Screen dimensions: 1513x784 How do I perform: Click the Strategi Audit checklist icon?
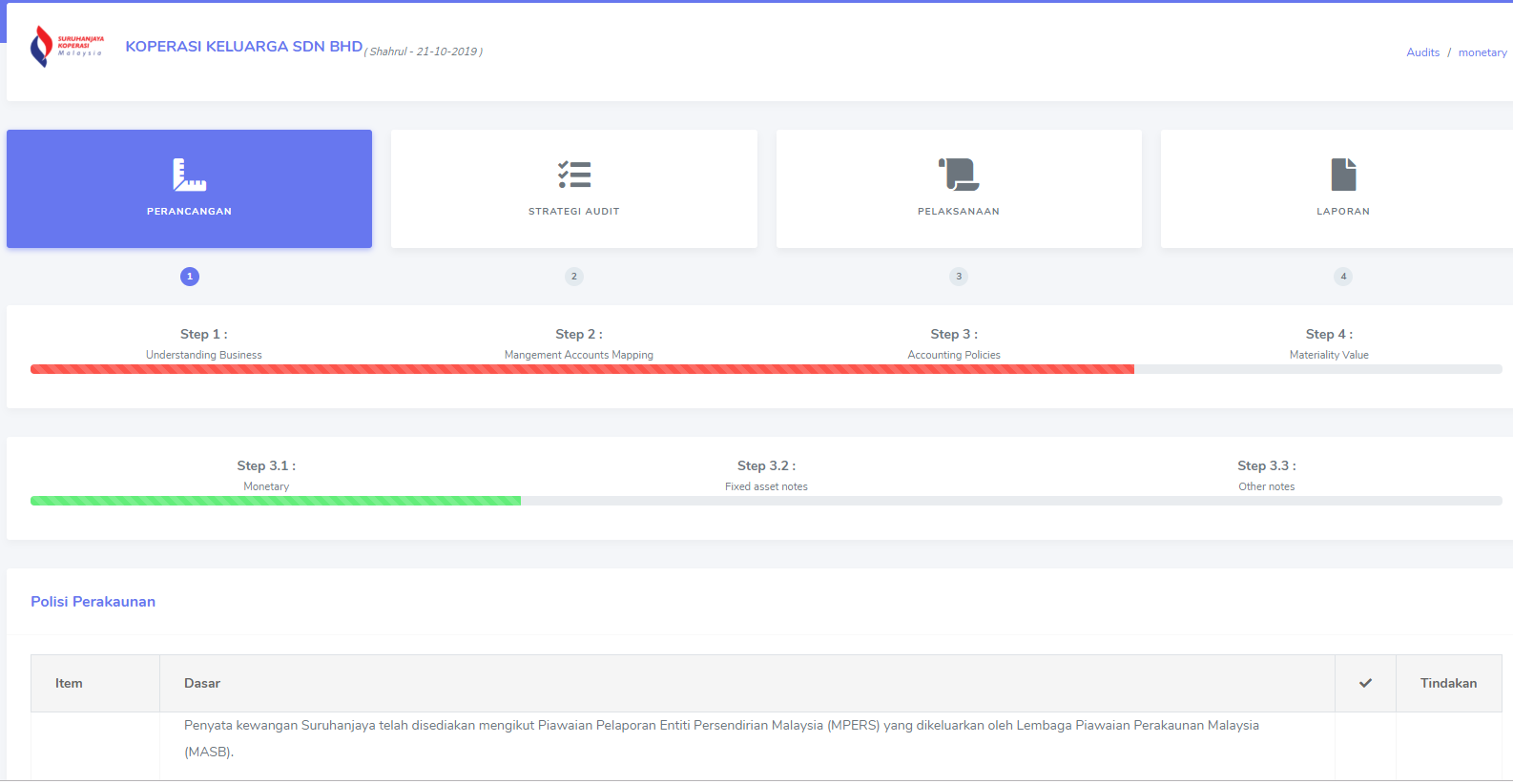click(574, 175)
